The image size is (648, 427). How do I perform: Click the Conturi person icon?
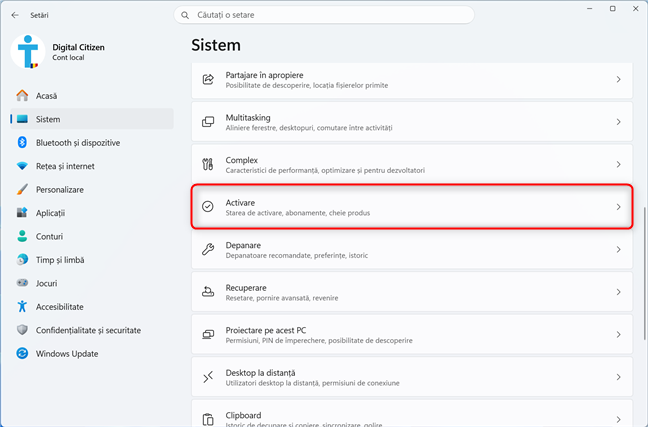(x=22, y=236)
